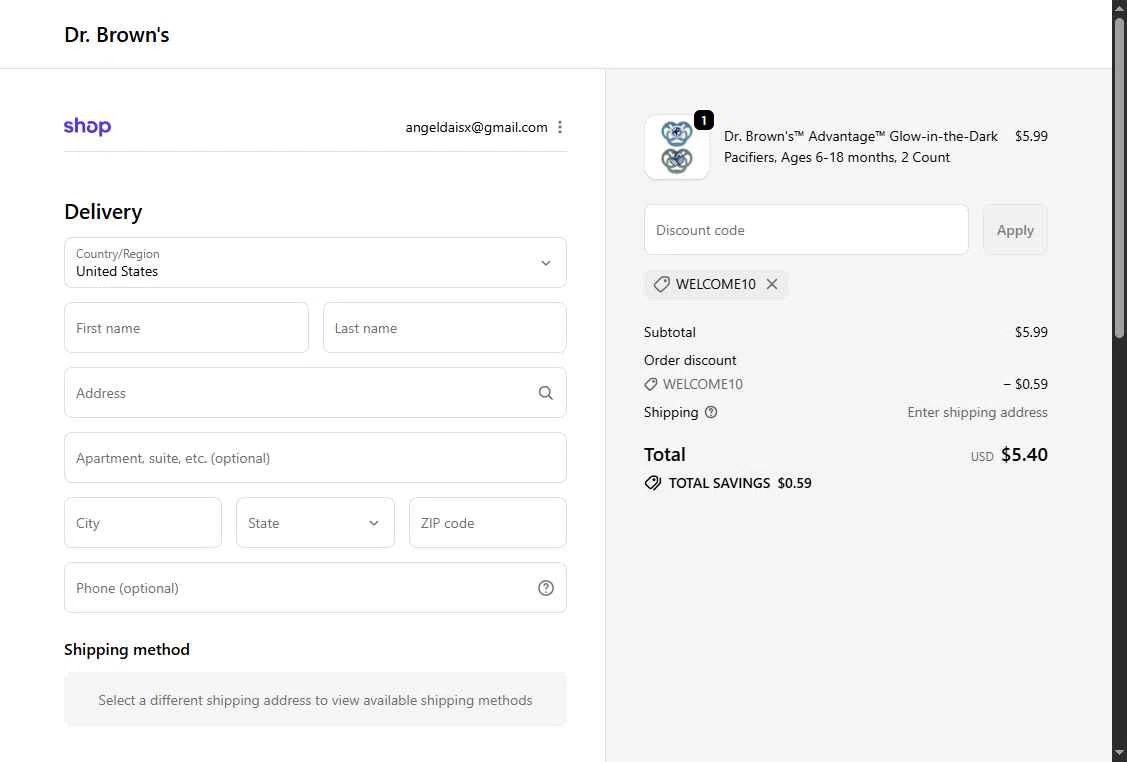Click the TOTAL SAVINGS $0.59 text
This screenshot has height=762, width=1127.
click(740, 483)
